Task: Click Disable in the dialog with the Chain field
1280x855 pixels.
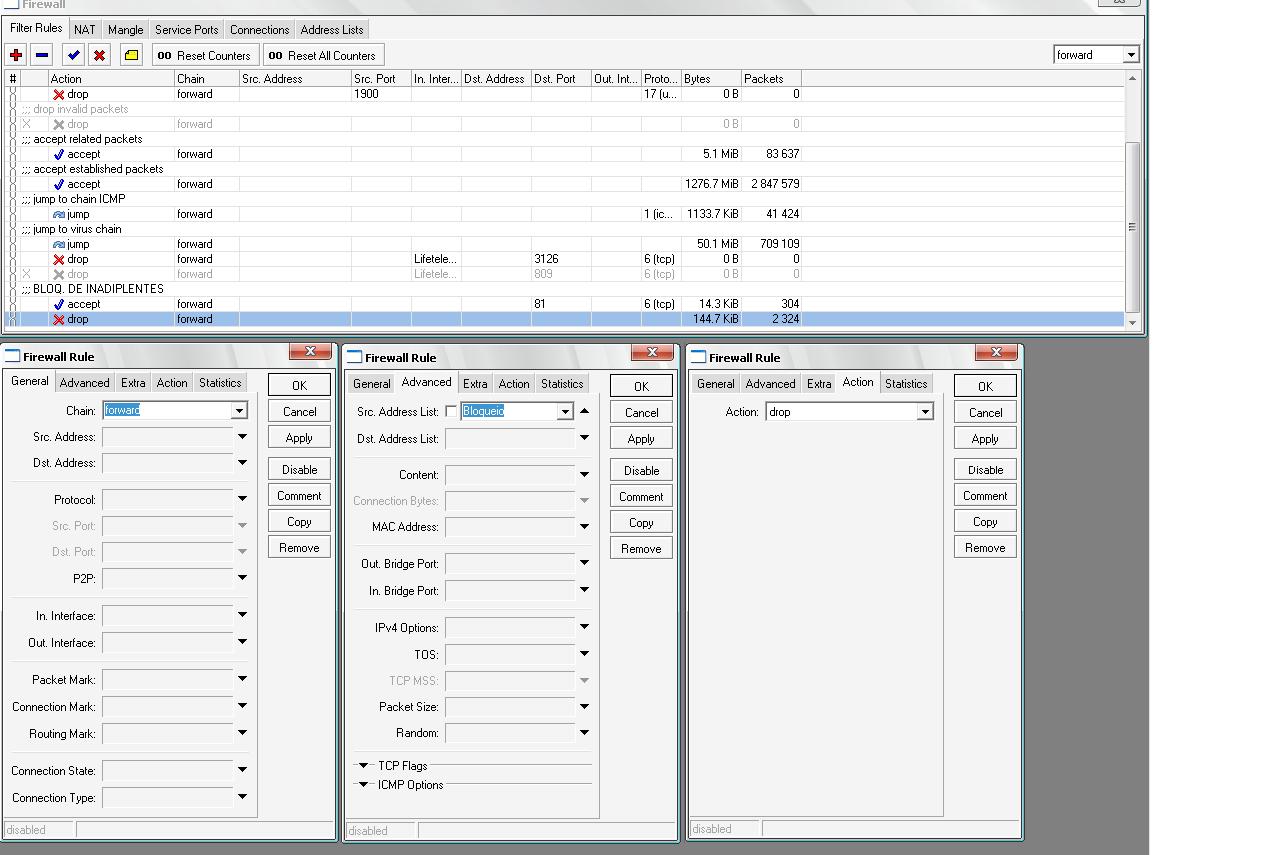Action: coord(299,469)
